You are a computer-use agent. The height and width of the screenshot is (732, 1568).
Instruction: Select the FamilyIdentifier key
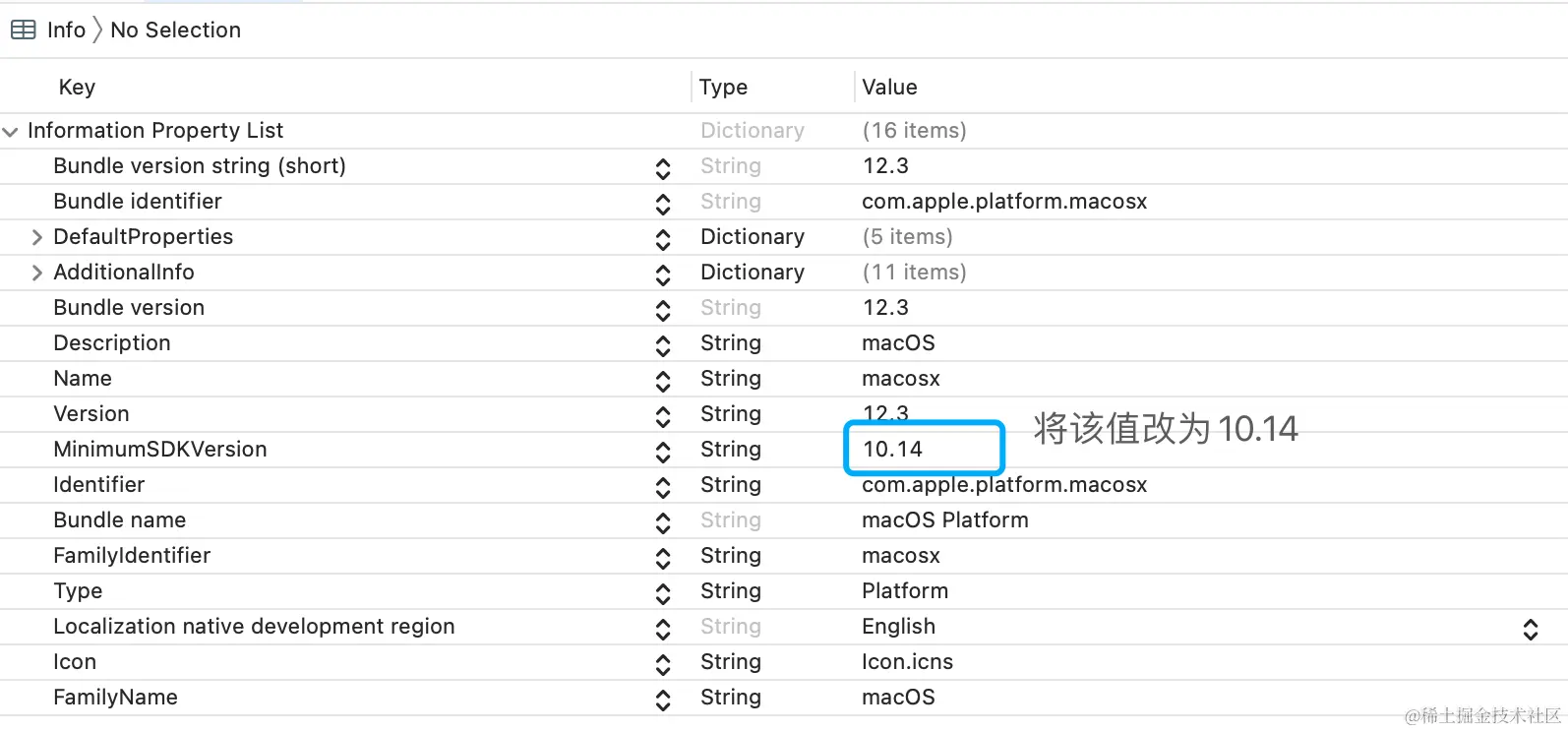132,556
